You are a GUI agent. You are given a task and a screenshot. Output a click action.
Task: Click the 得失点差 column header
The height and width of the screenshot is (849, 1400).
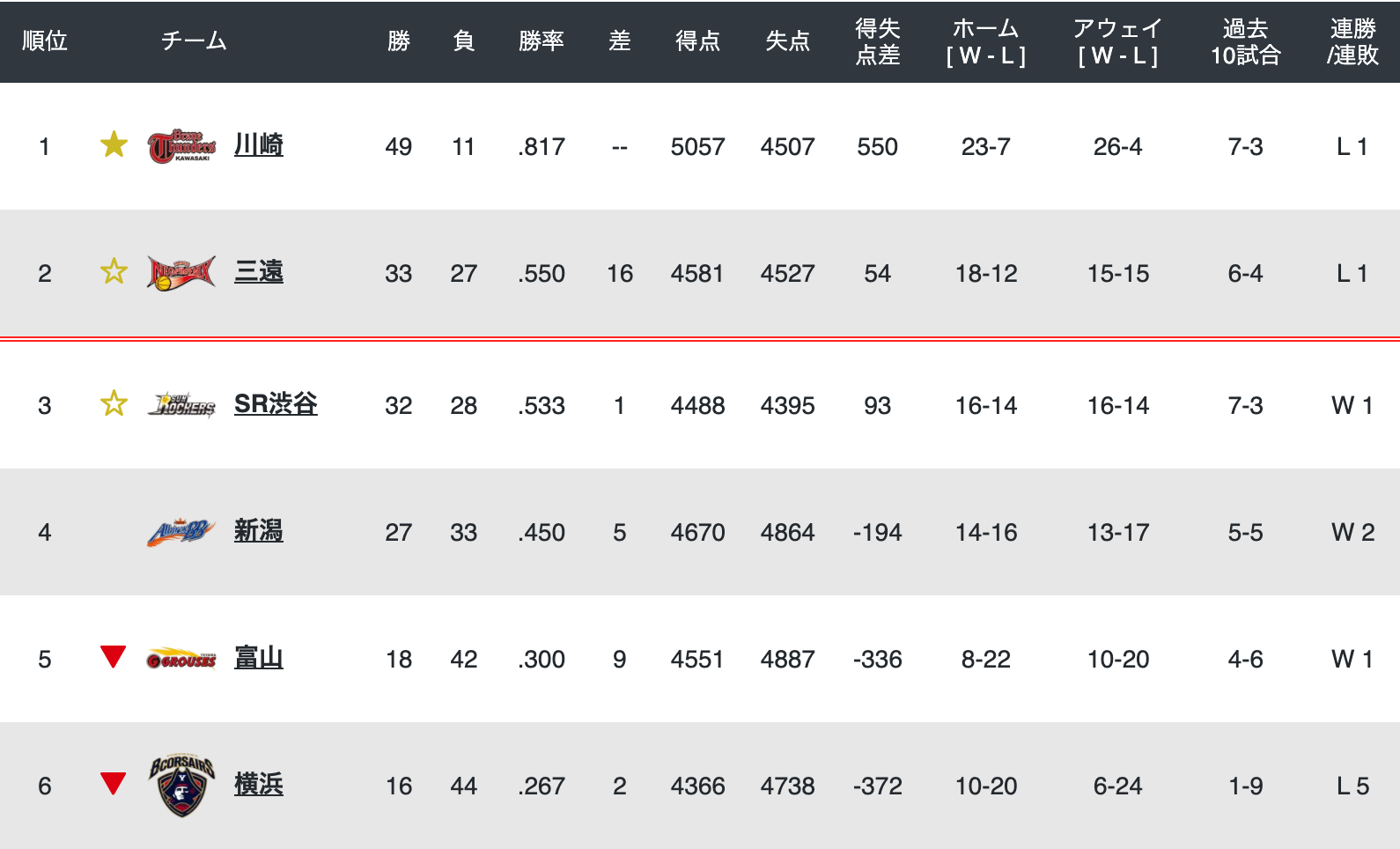click(x=878, y=41)
